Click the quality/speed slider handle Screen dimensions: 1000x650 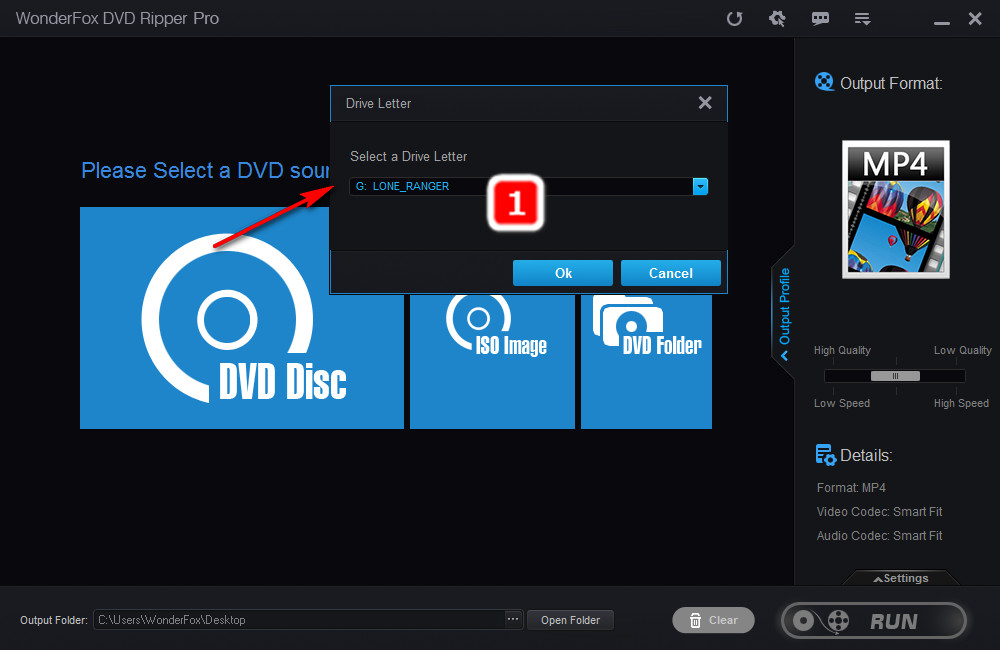pyautogui.click(x=895, y=376)
